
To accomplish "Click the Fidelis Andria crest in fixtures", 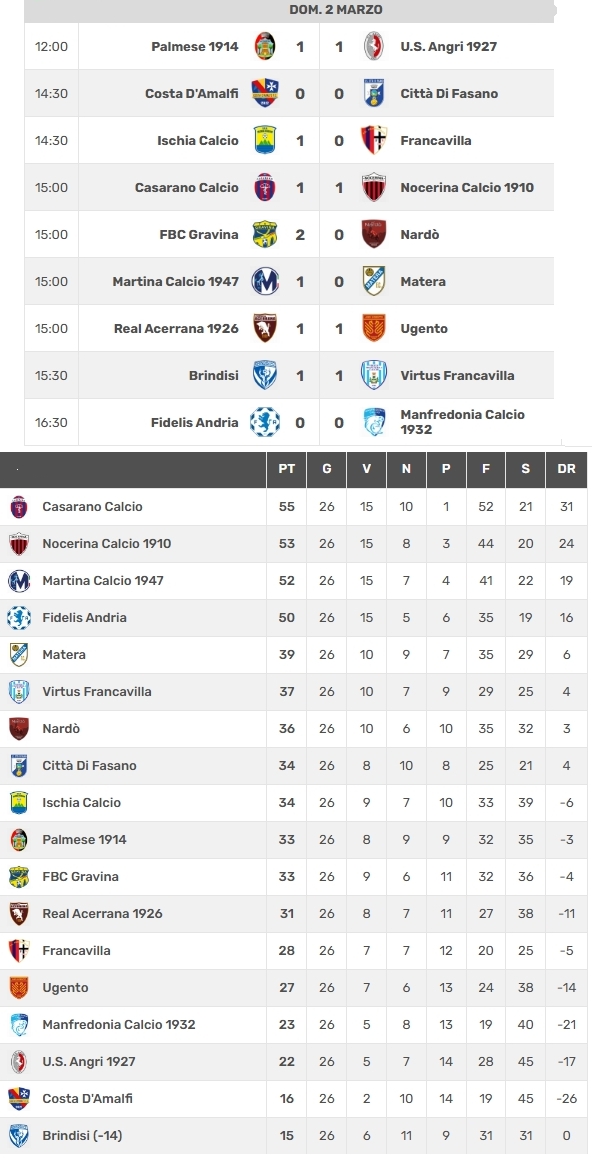I will point(265,422).
